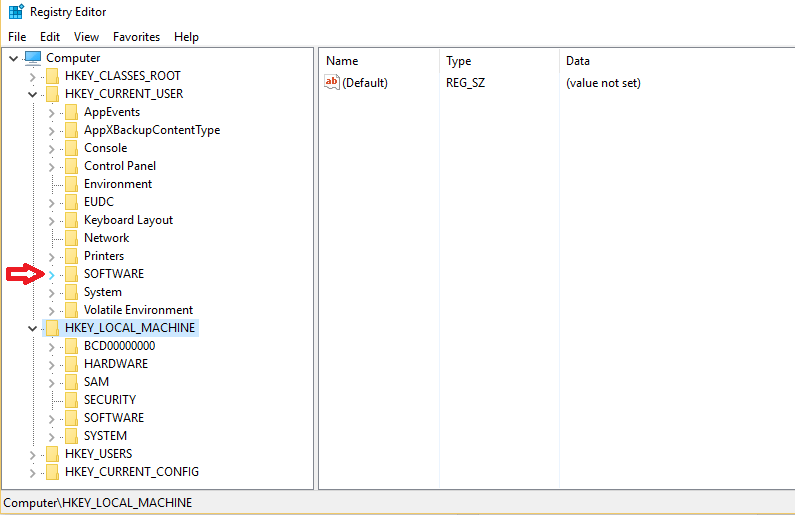This screenshot has width=795, height=515.
Task: Open the View menu
Action: (86, 37)
